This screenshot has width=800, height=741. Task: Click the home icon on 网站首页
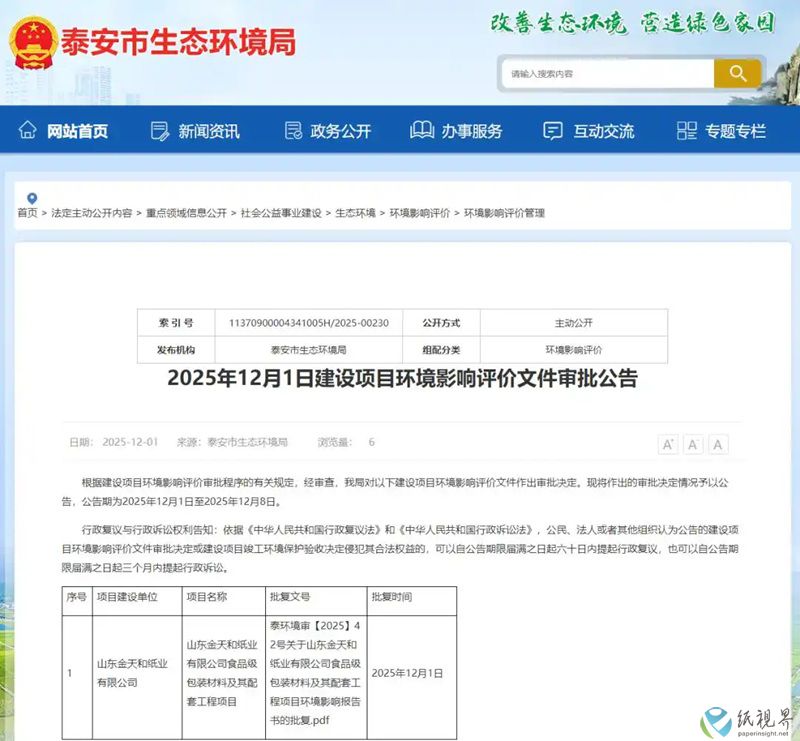pos(25,131)
